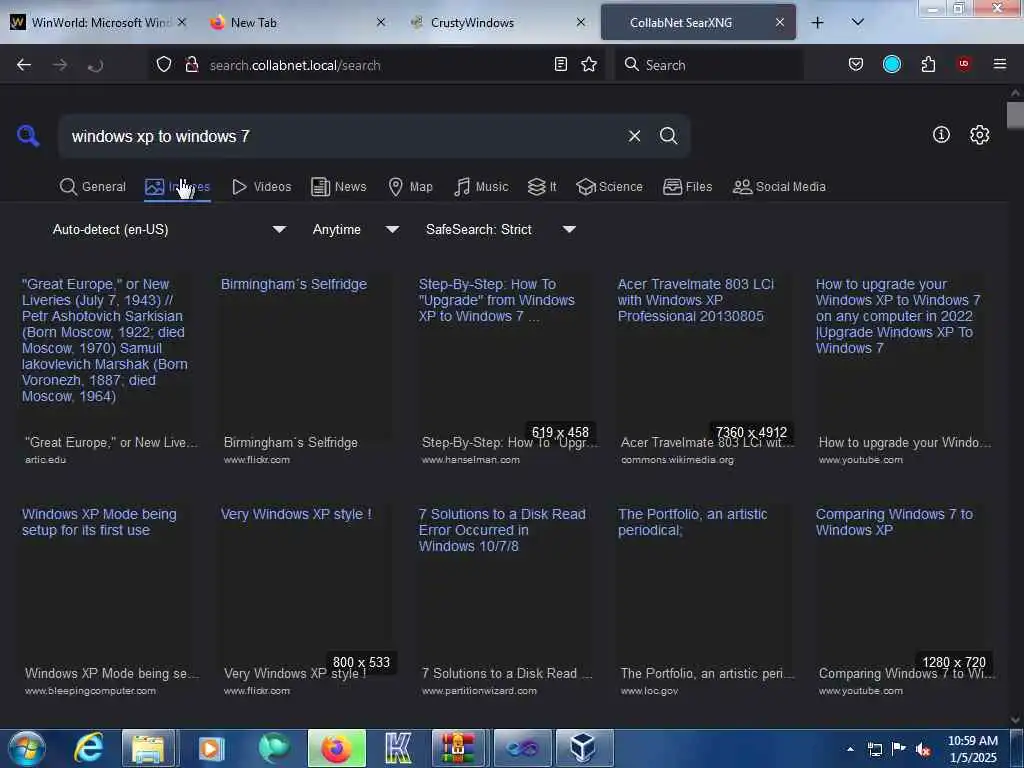Switch to the Social Media category
This screenshot has height=768, width=1024.
pyautogui.click(x=780, y=187)
